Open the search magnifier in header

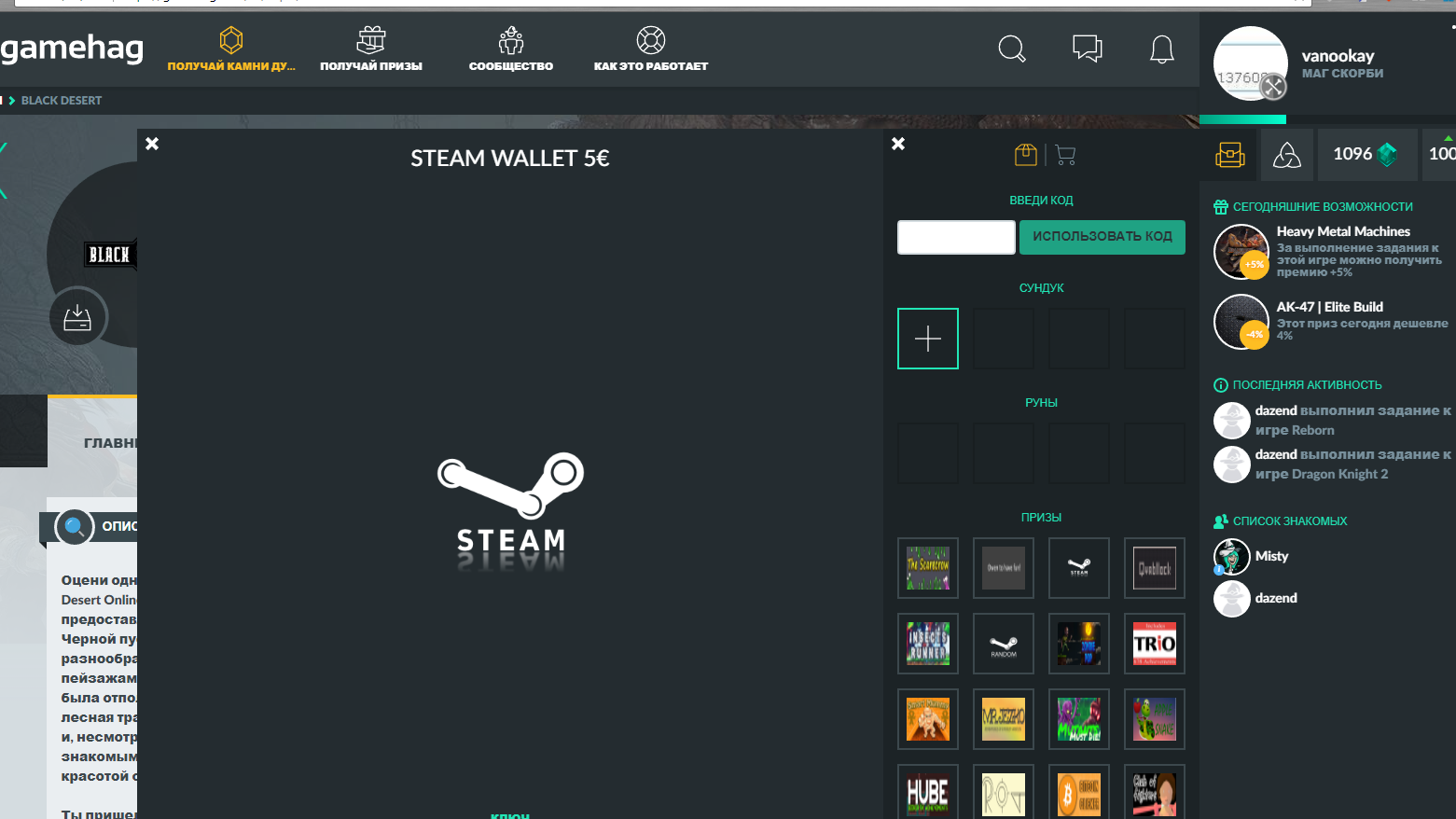coord(1012,49)
